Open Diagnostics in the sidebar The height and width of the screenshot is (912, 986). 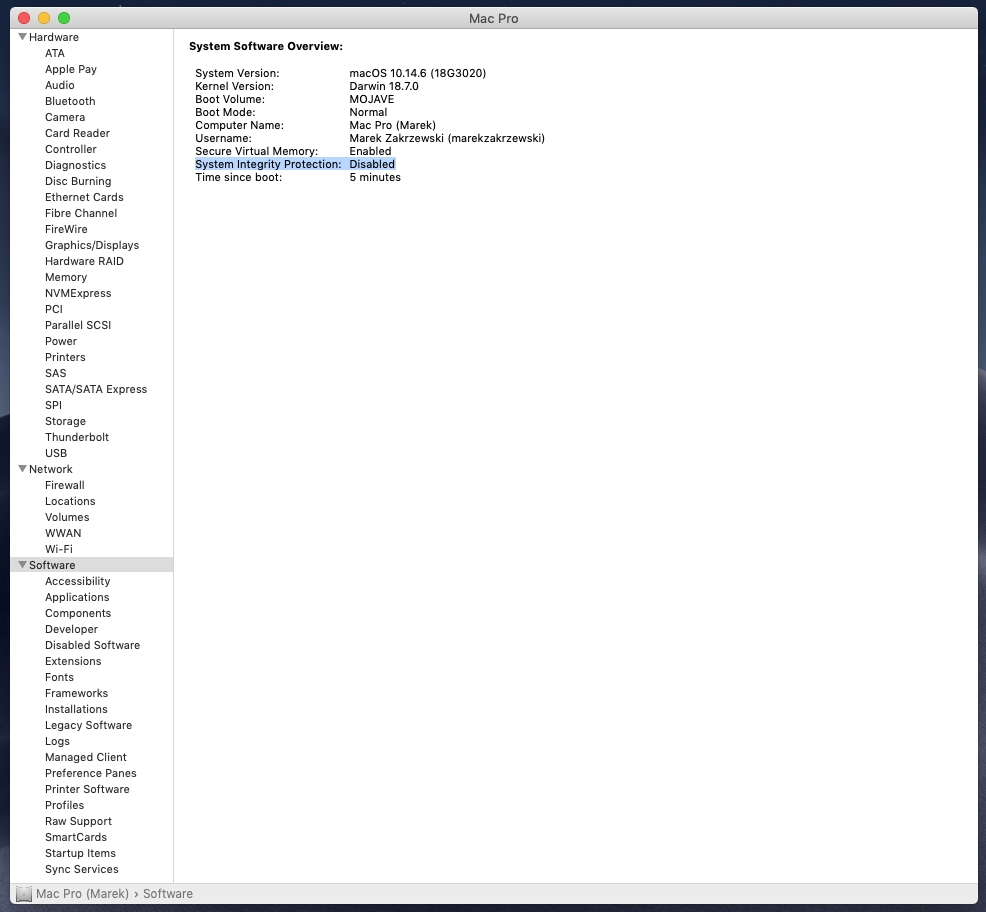coord(75,165)
